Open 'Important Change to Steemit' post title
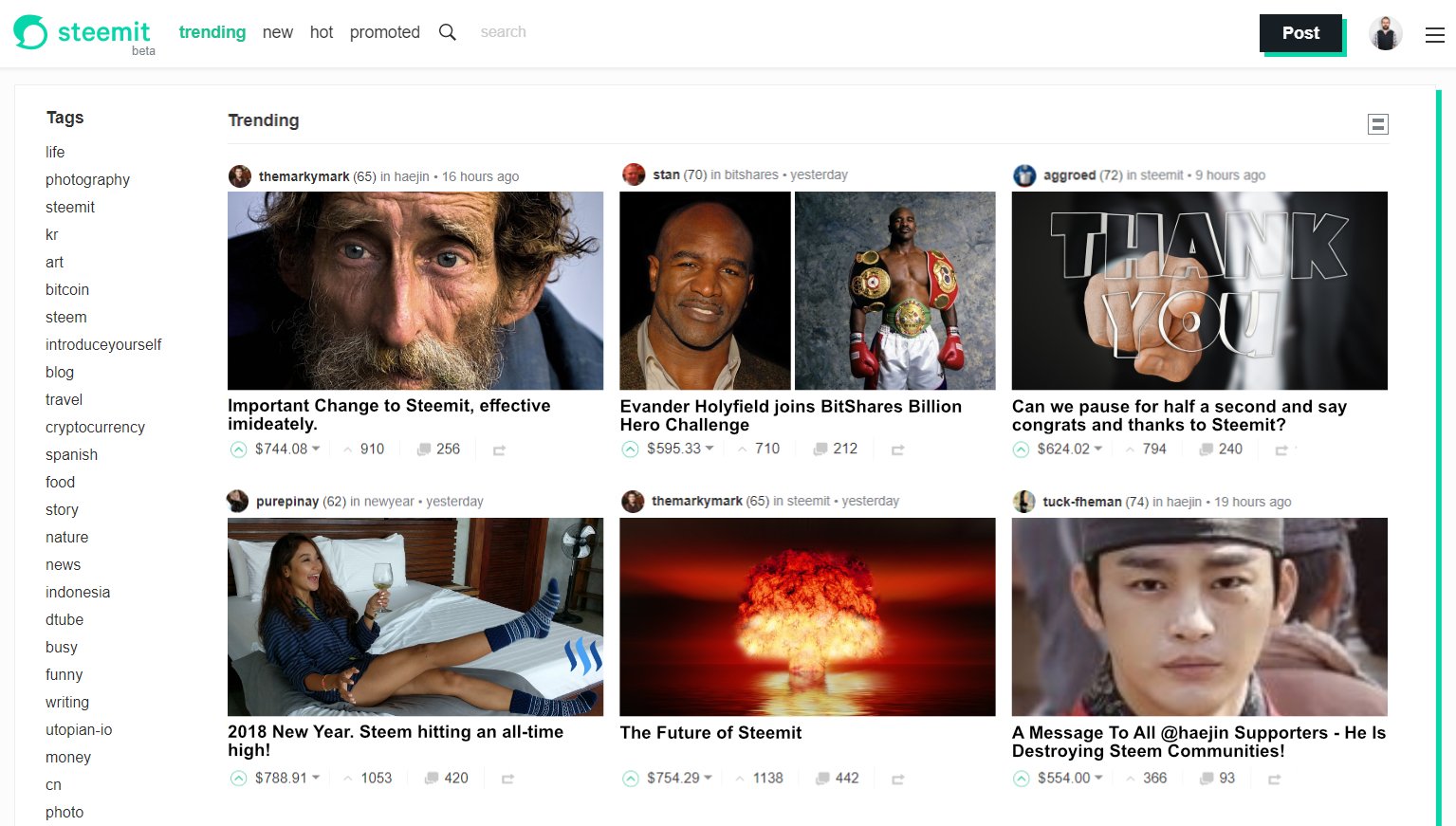The height and width of the screenshot is (826, 1456). point(389,414)
